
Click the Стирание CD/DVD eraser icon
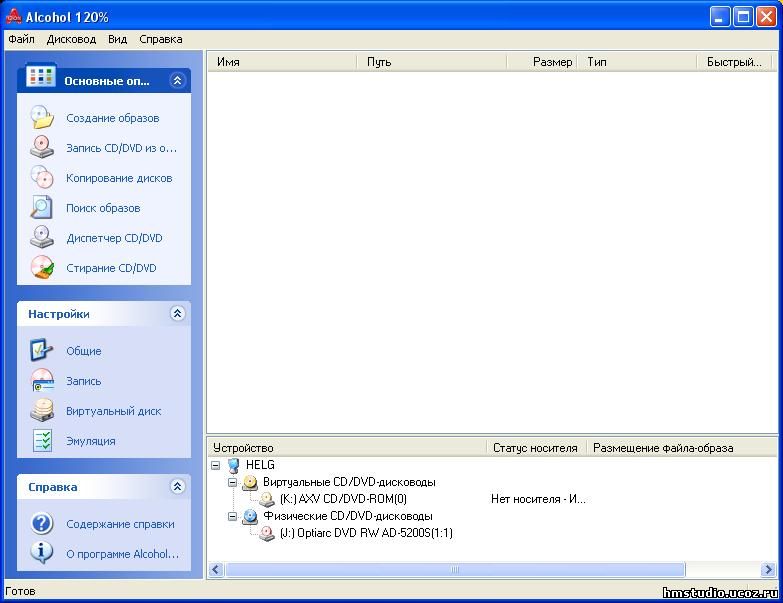click(x=42, y=268)
